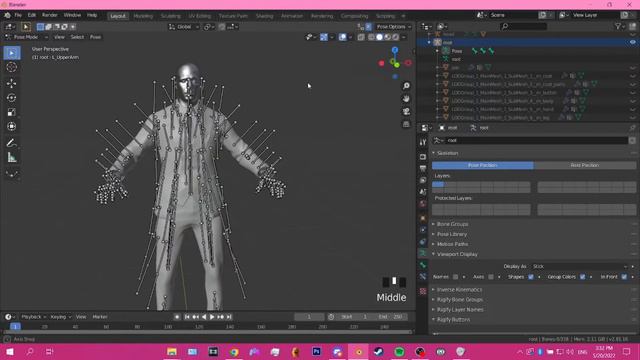The height and width of the screenshot is (360, 640).
Task: Enable wireframe viewport shading
Action: coord(371,37)
